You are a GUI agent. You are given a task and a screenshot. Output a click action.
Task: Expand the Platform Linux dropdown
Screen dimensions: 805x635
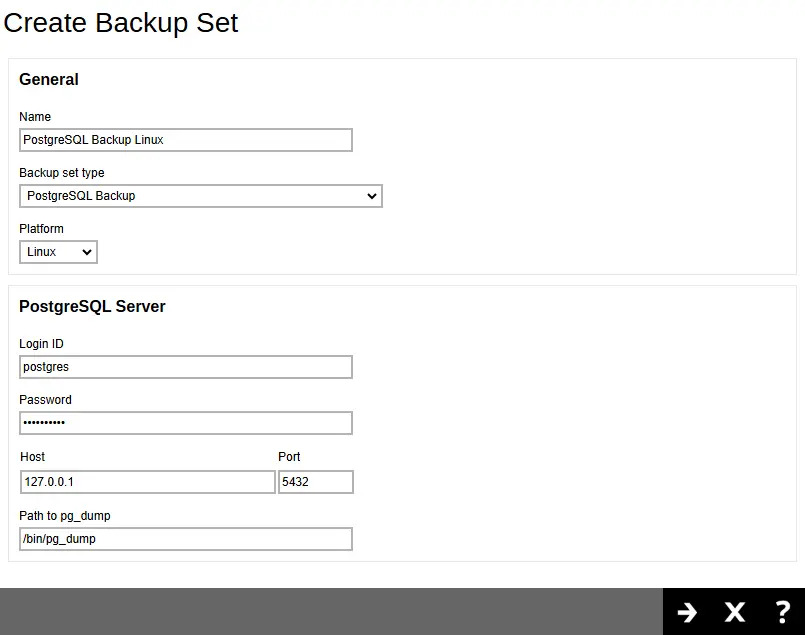coord(59,252)
